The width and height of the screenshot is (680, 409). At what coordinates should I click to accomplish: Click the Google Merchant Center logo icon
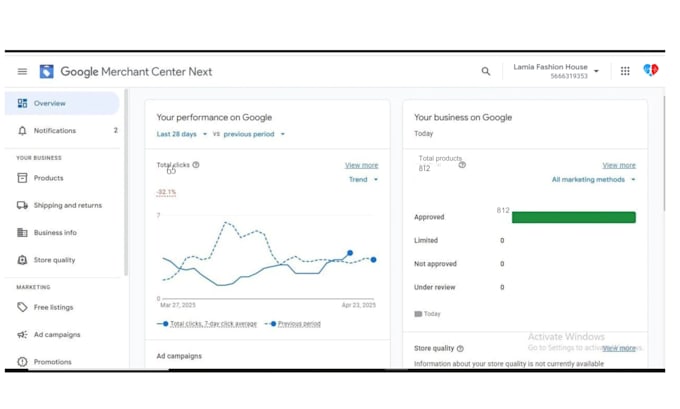(x=46, y=72)
